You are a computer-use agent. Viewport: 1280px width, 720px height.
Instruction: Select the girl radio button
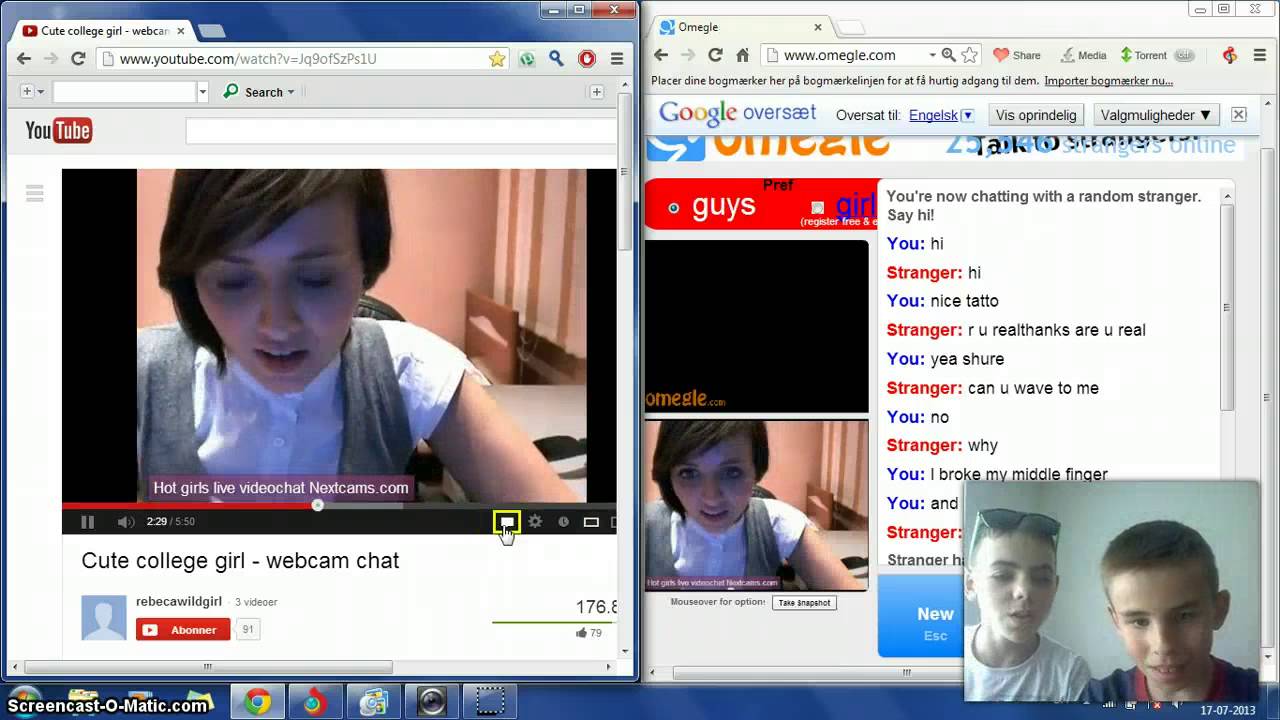pyautogui.click(x=817, y=208)
